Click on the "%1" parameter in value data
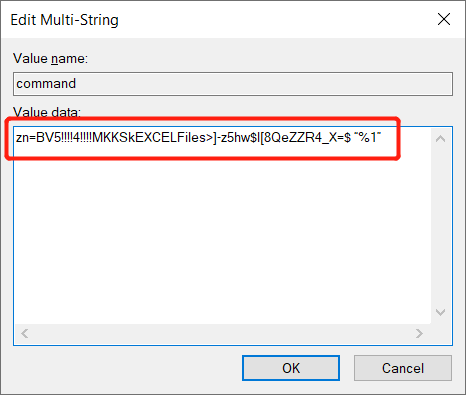This screenshot has width=466, height=395. click(x=368, y=137)
